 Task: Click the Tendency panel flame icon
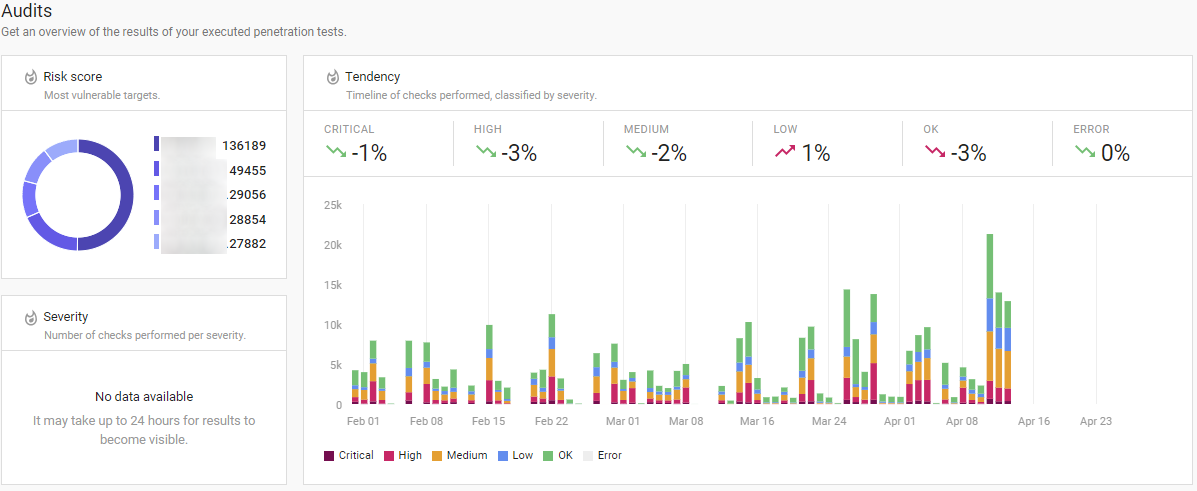click(x=332, y=77)
